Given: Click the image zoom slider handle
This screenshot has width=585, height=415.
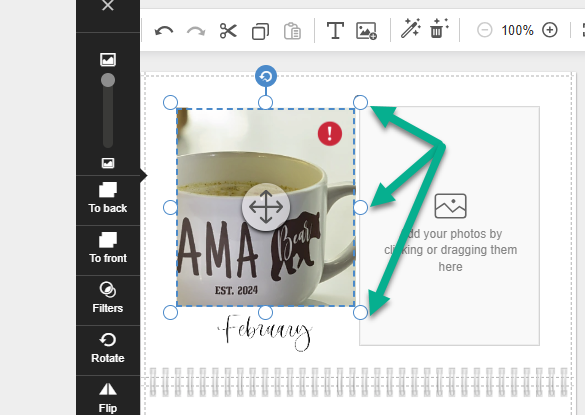Looking at the screenshot, I should (x=108, y=80).
